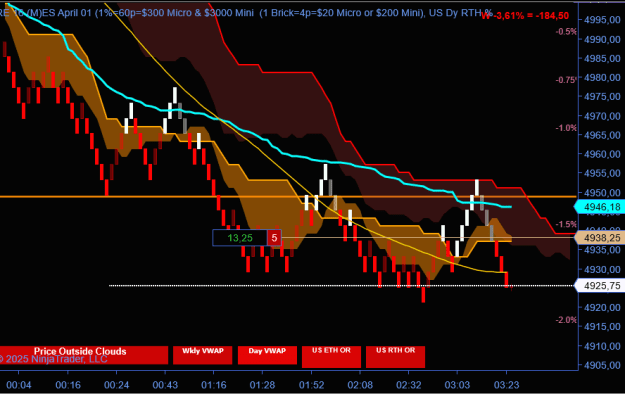Click the 4980,00 price axis label

(602, 78)
